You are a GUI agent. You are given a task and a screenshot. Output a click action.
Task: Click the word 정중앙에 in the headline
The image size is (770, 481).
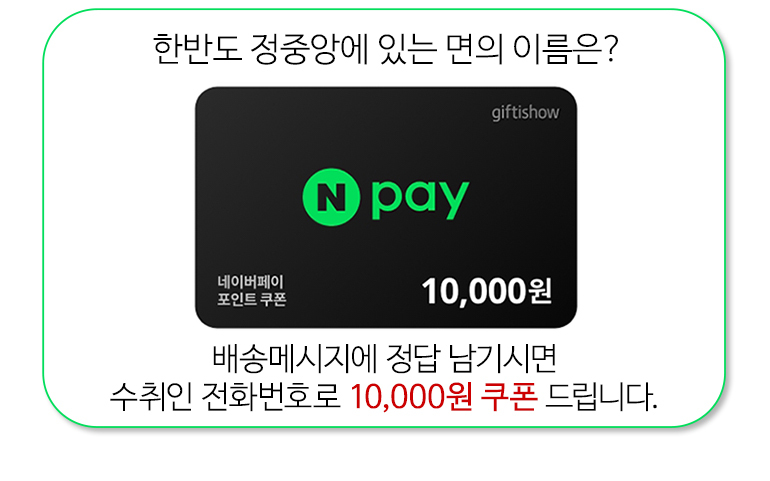[x=309, y=49]
